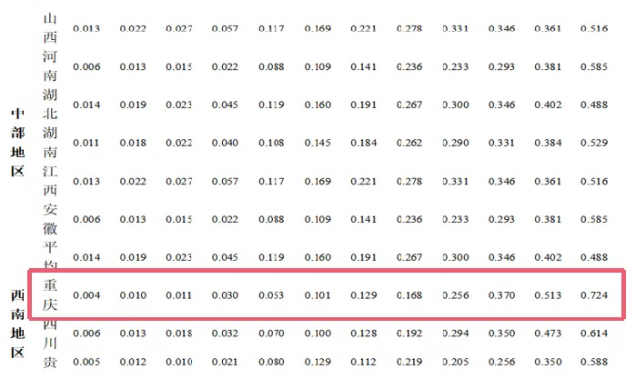The height and width of the screenshot is (389, 636).
Task: Click value 0.293 in 安徽 row
Action: (502, 219)
